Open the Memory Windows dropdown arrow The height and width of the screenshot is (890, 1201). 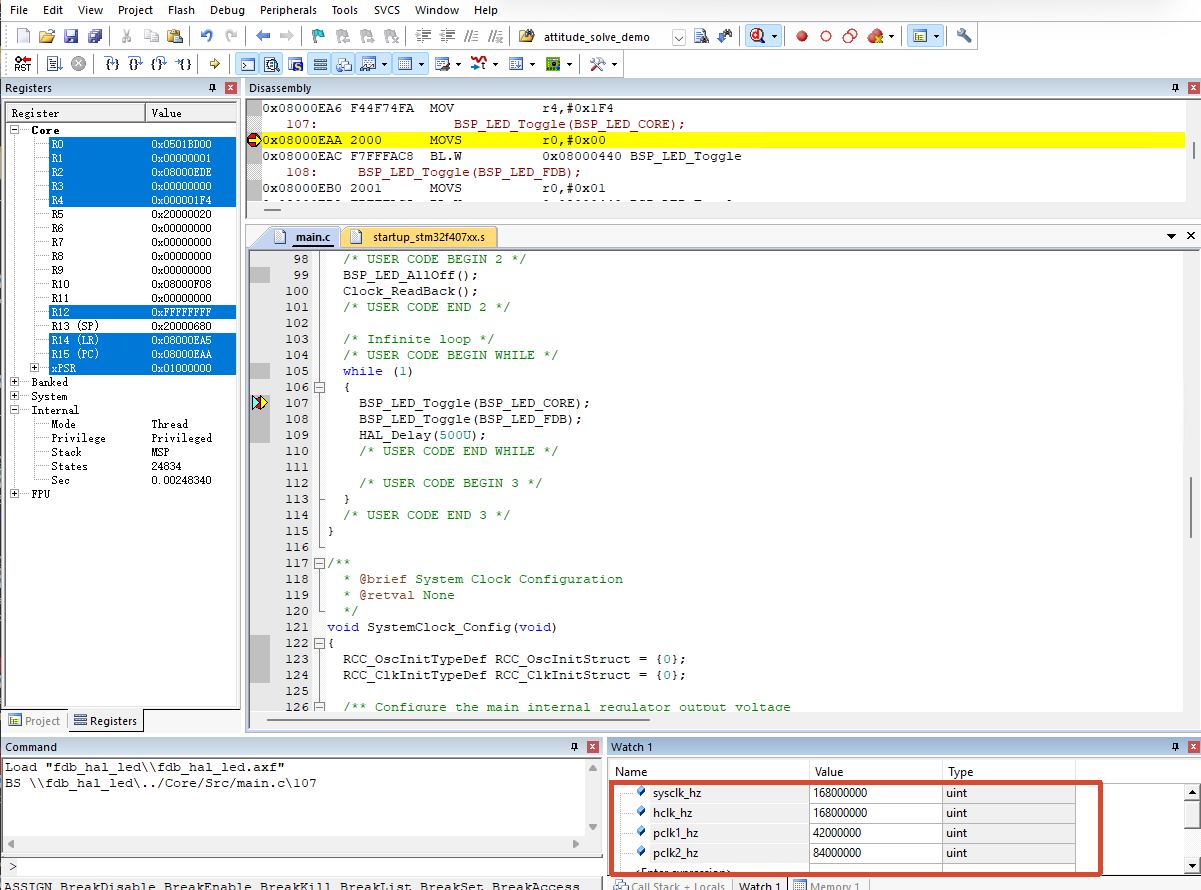pyautogui.click(x=423, y=64)
